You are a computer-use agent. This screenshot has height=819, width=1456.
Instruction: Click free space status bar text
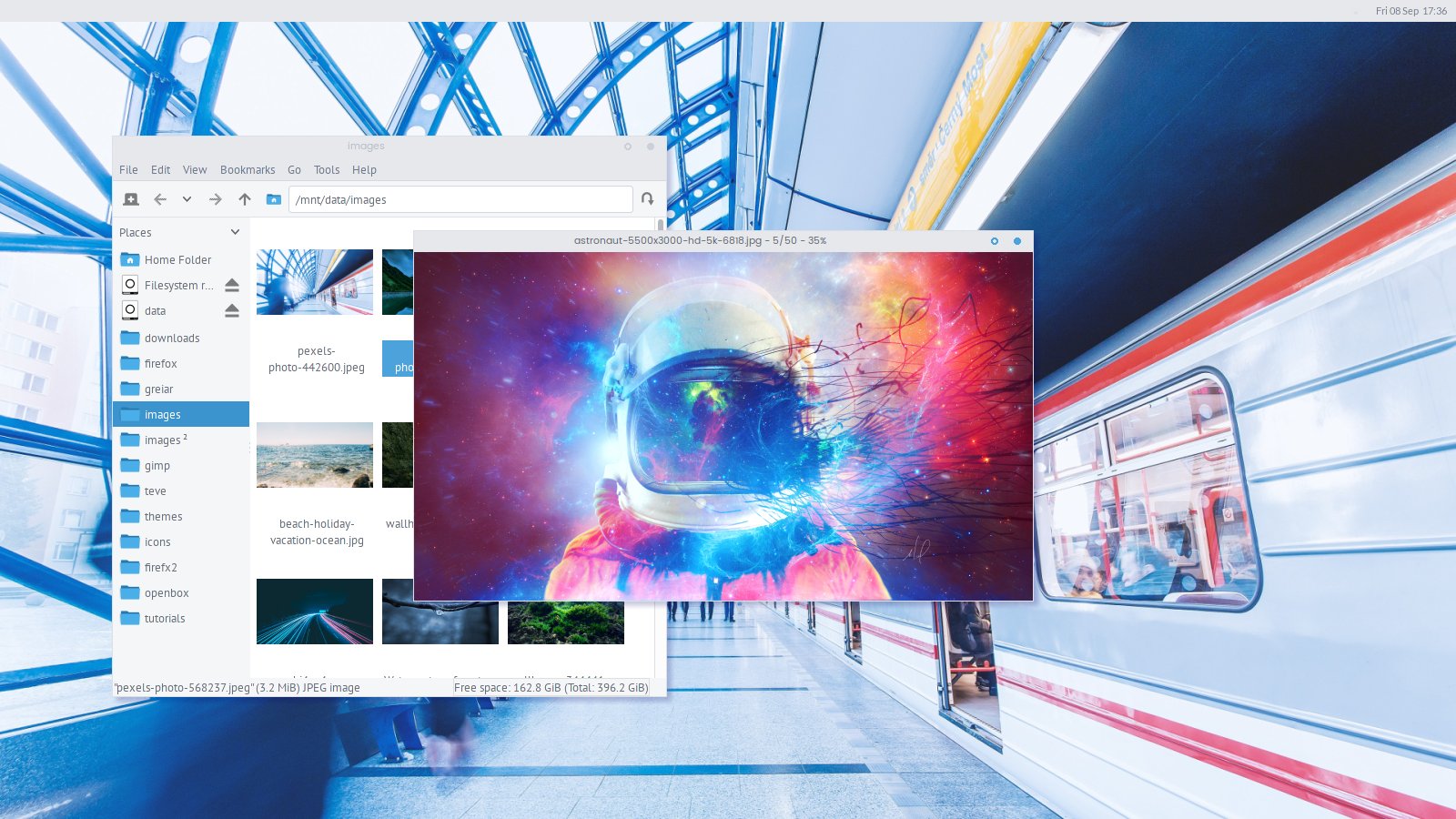point(551,688)
